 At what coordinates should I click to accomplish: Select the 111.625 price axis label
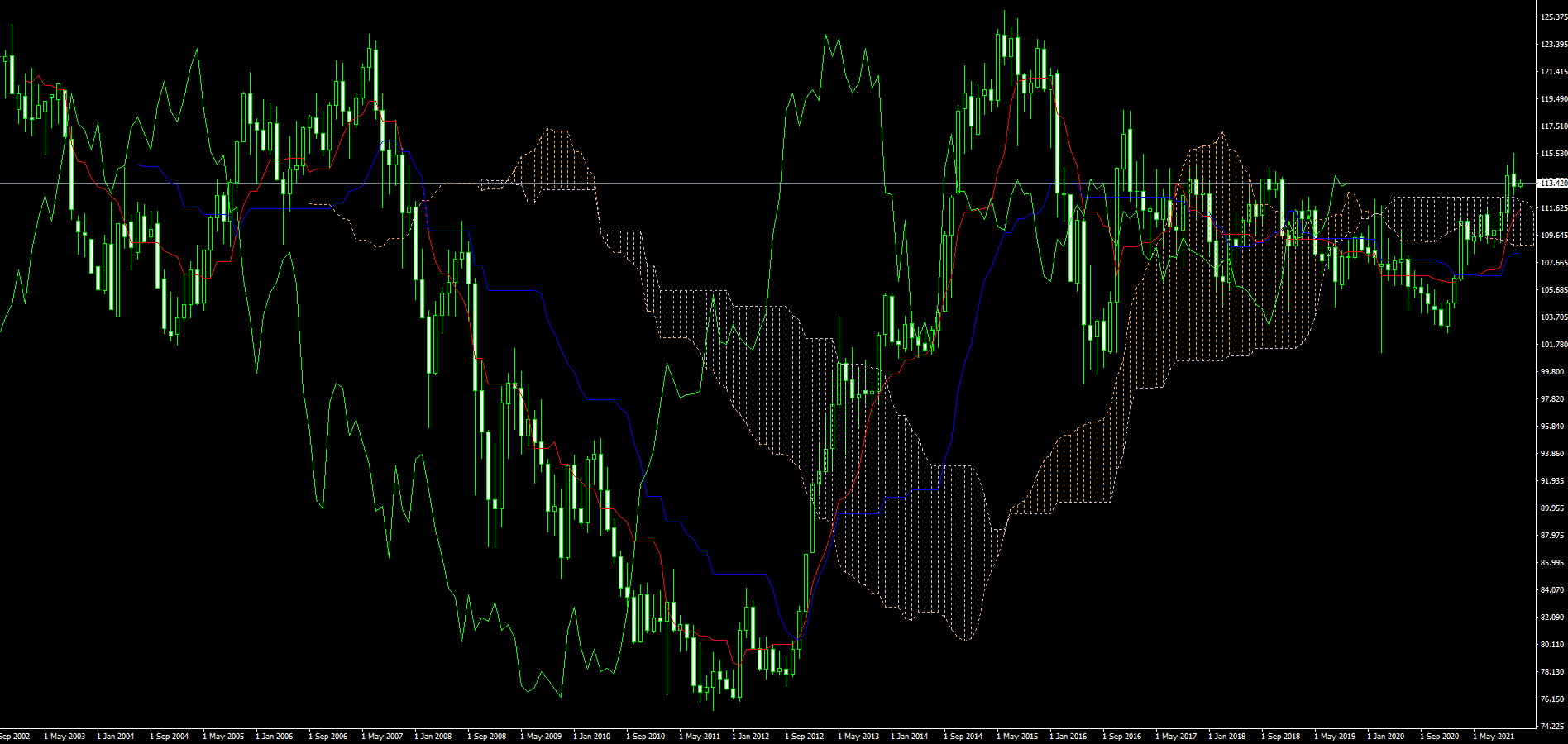[1554, 207]
